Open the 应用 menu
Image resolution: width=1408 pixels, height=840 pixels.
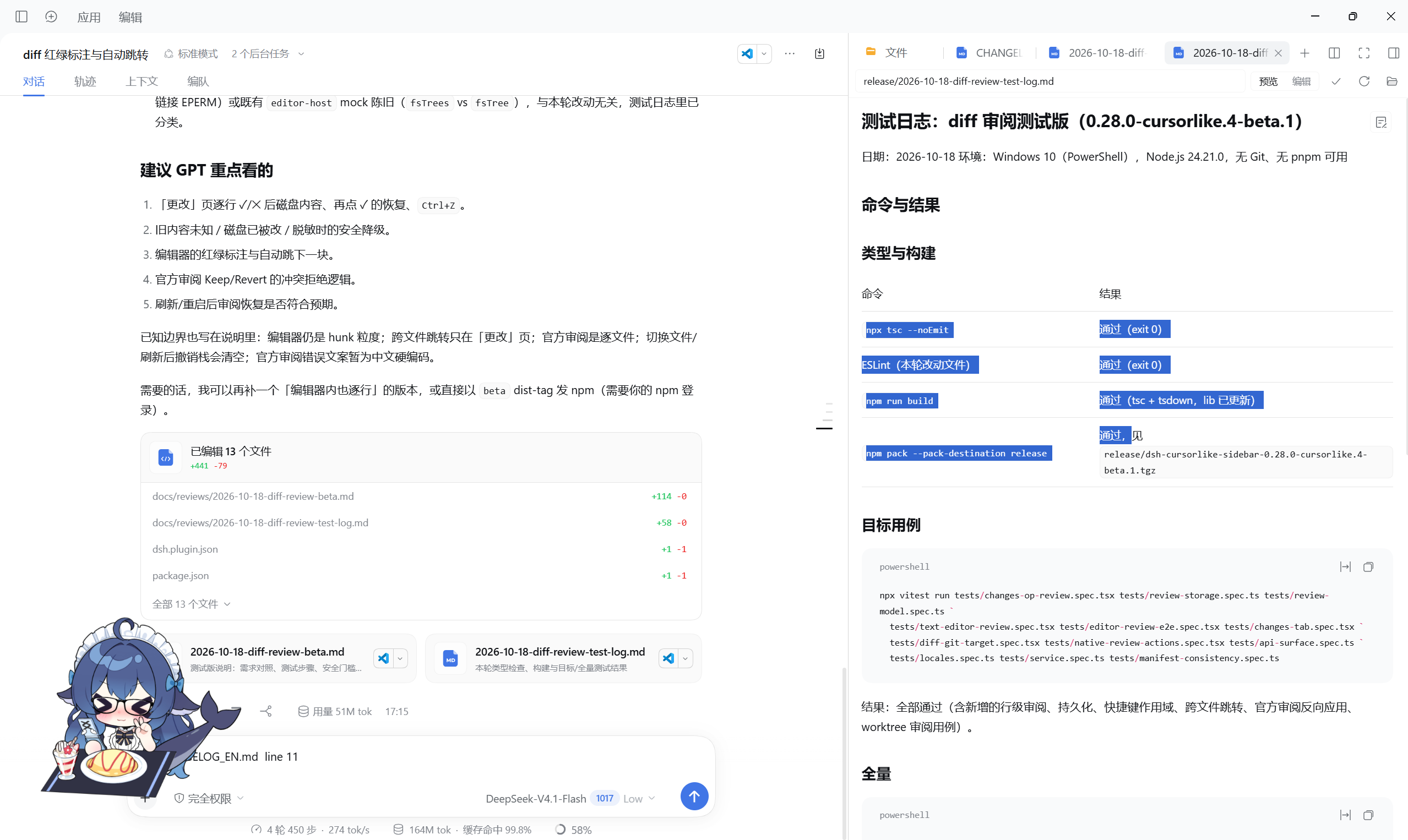pyautogui.click(x=89, y=18)
